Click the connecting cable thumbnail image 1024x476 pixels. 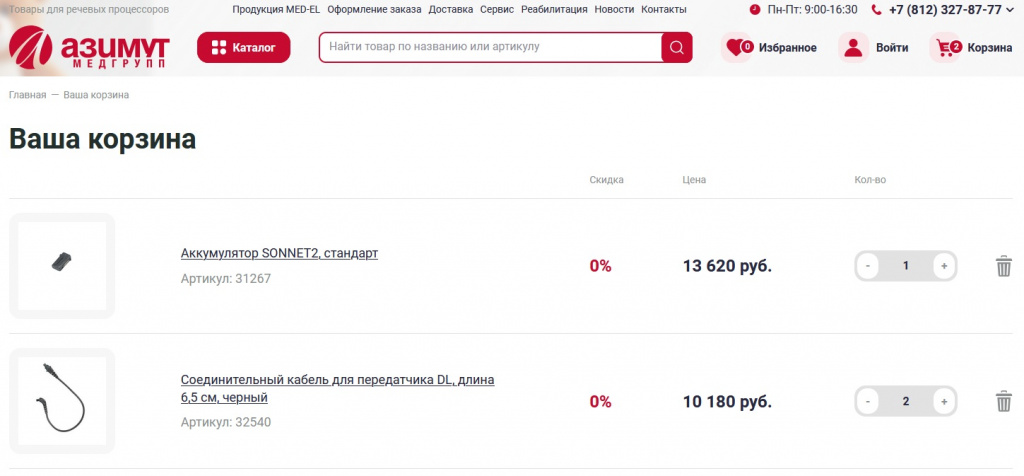tap(62, 401)
